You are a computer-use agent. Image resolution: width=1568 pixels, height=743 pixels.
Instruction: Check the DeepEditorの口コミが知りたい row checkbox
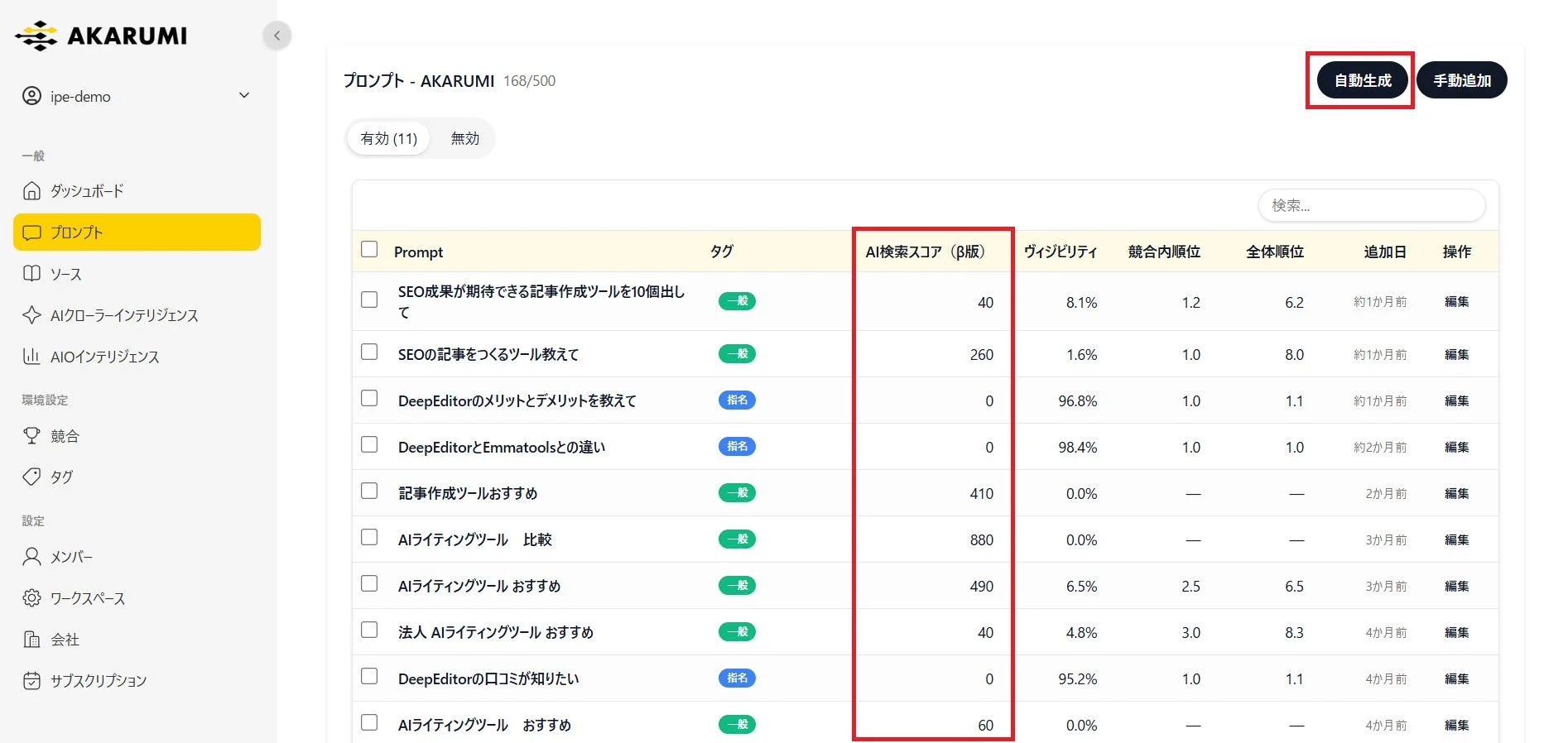(x=369, y=676)
